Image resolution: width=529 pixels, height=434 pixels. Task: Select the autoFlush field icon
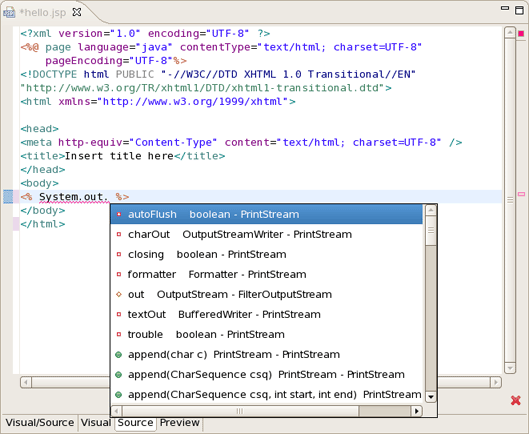pos(119,214)
